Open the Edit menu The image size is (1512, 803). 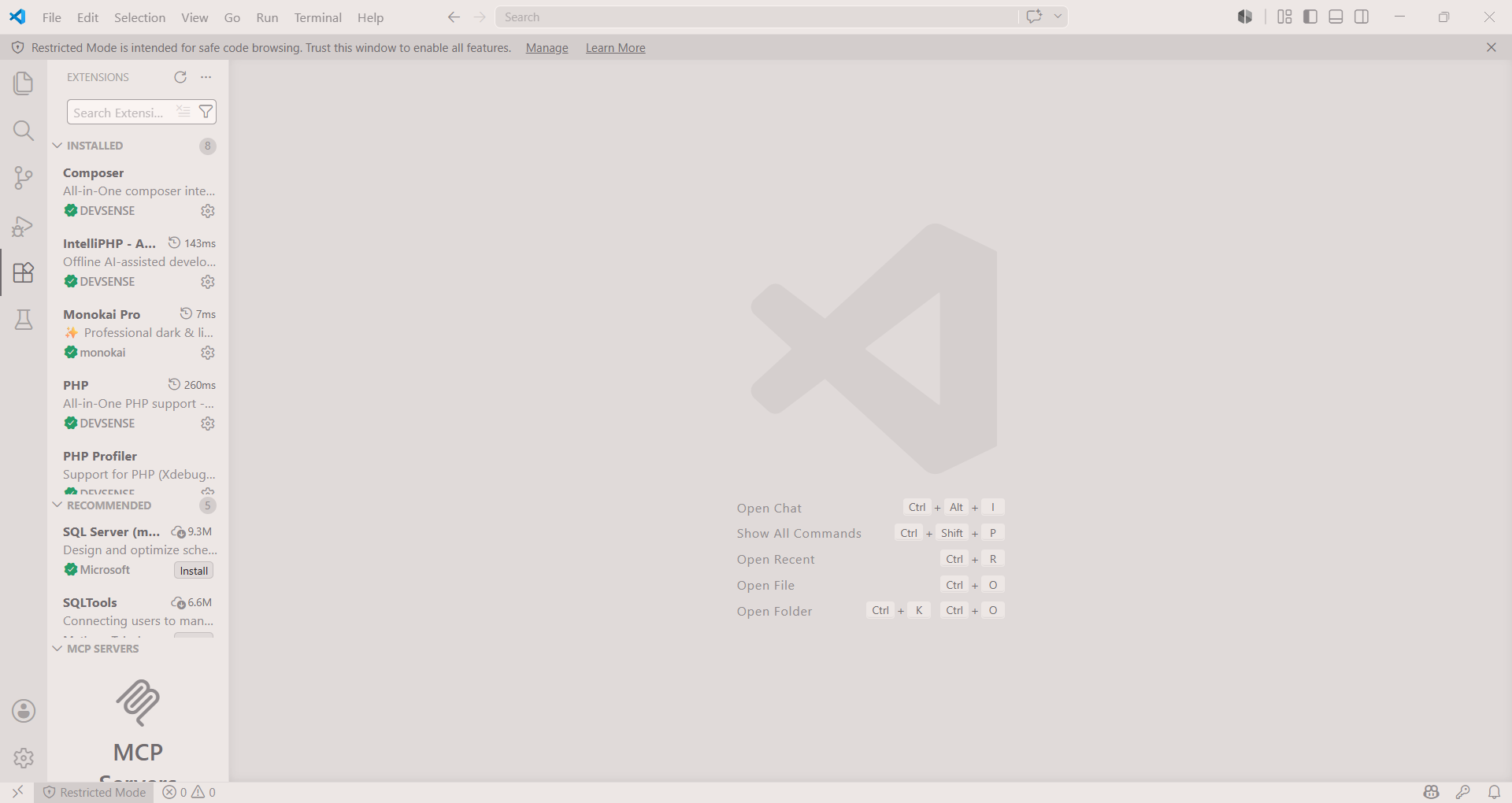coord(88,17)
